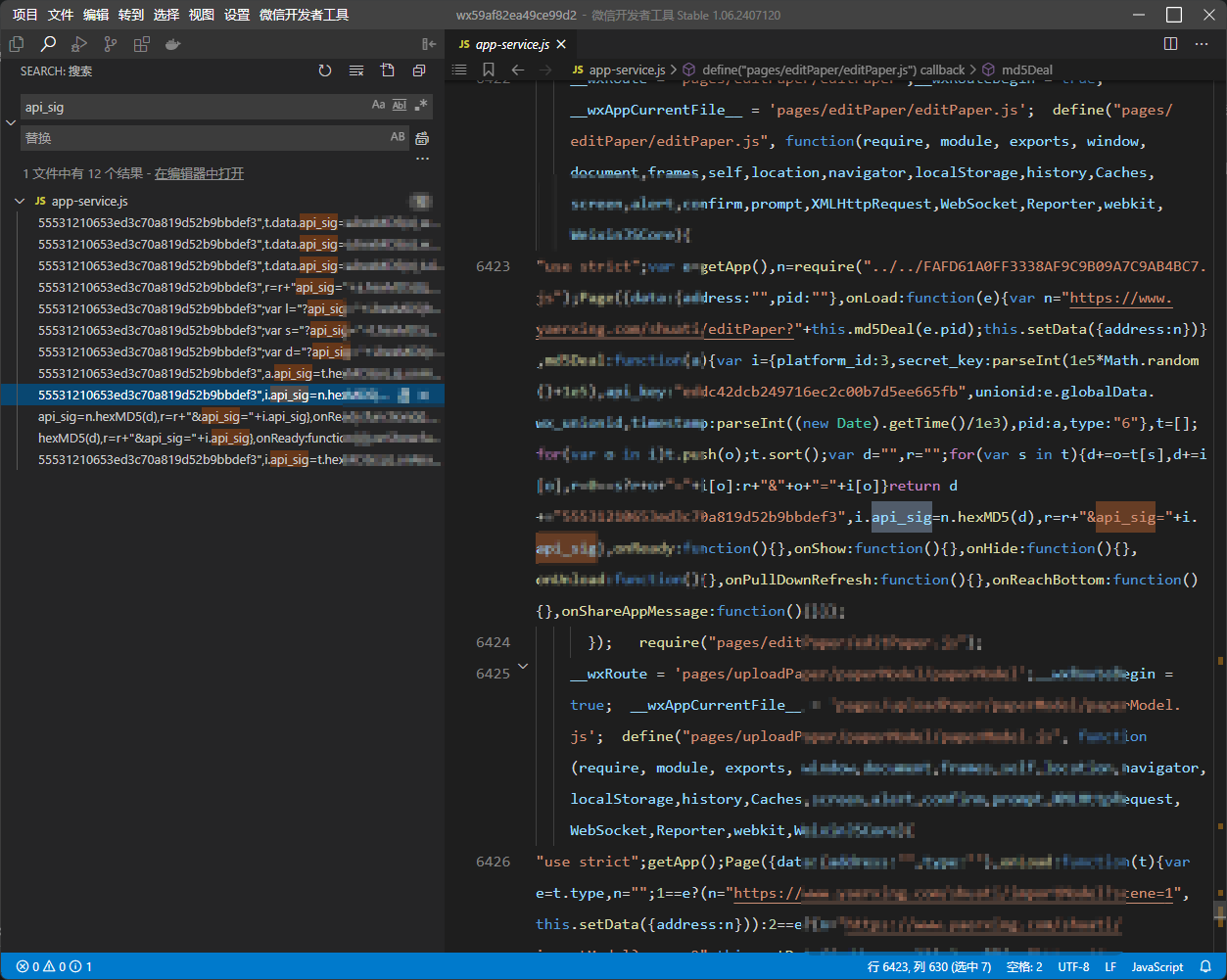Click 在编辑器中打开 link
1227x980 pixels.
(199, 173)
